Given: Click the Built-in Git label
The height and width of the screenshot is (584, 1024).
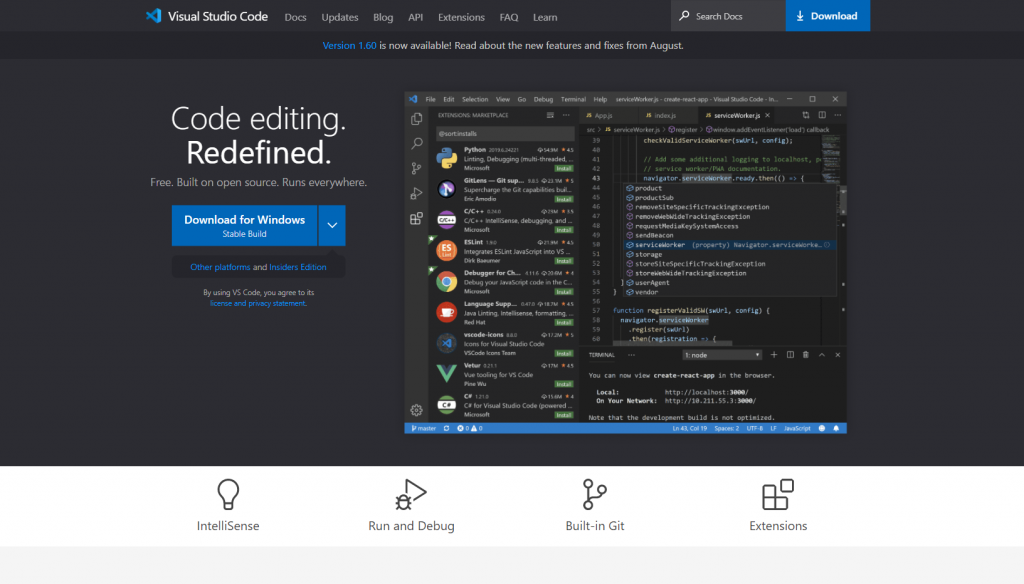Looking at the screenshot, I should click(x=595, y=525).
